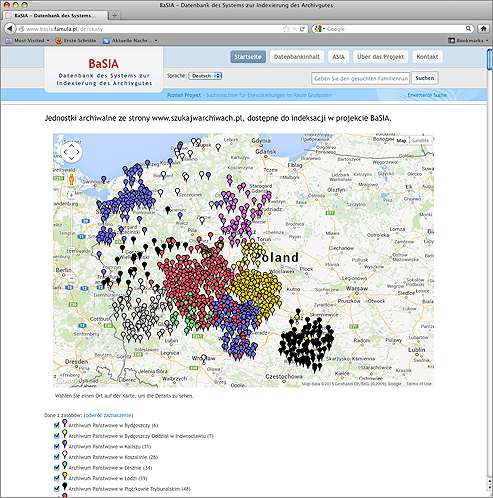Click the Firefox icon beside Erste Schritte

59,40
